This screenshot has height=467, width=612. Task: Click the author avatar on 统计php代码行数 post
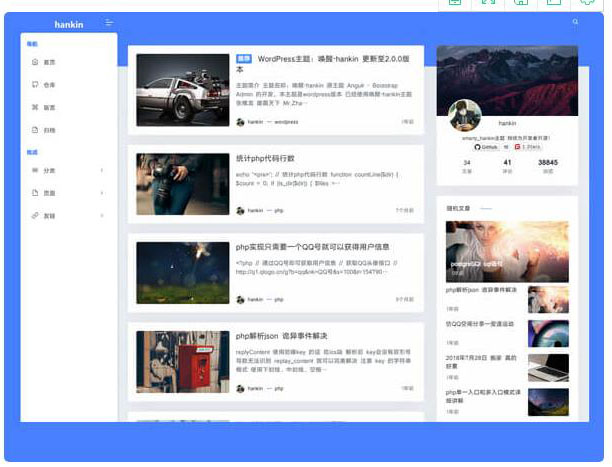(x=240, y=211)
